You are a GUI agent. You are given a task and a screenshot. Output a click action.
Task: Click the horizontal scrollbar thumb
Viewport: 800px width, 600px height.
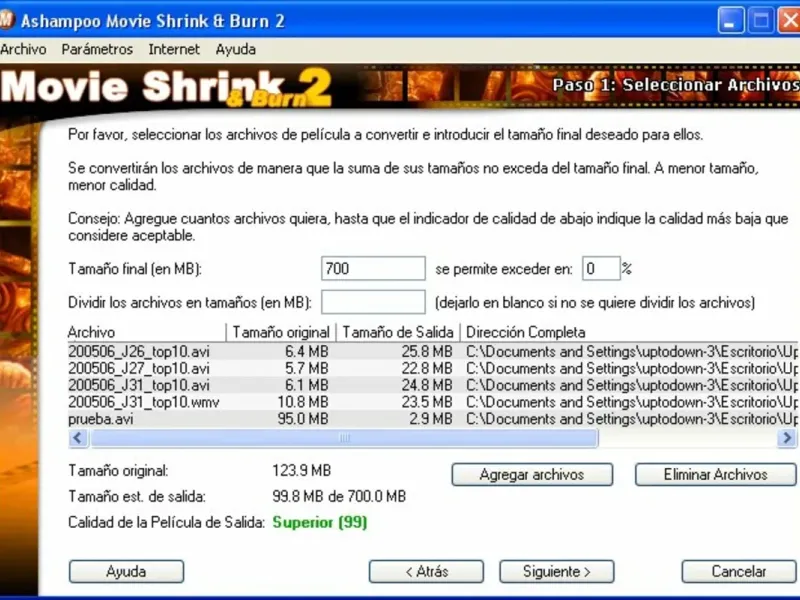344,438
